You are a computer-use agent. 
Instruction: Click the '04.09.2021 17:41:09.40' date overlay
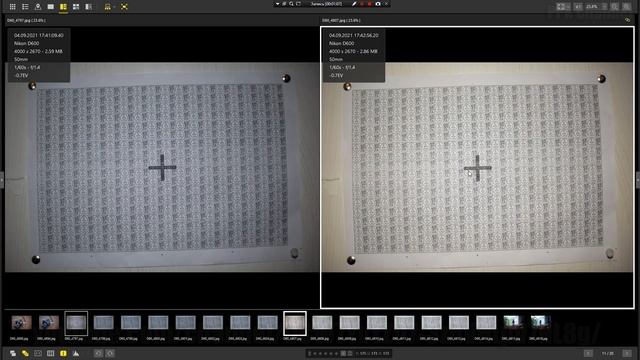tap(39, 36)
